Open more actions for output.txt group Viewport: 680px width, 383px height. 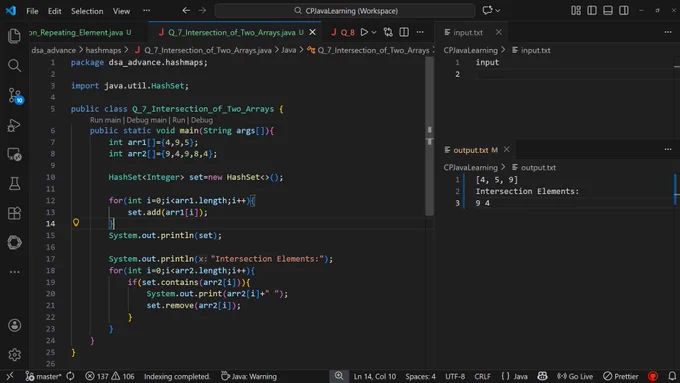(668, 149)
